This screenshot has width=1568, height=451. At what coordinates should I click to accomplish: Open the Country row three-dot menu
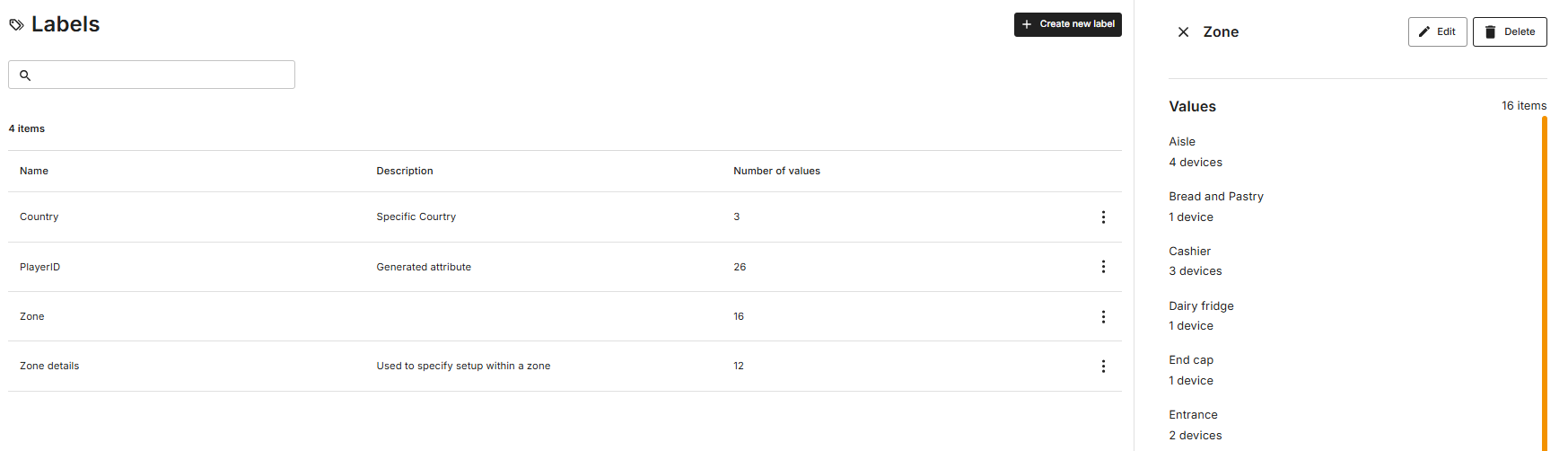click(1103, 217)
